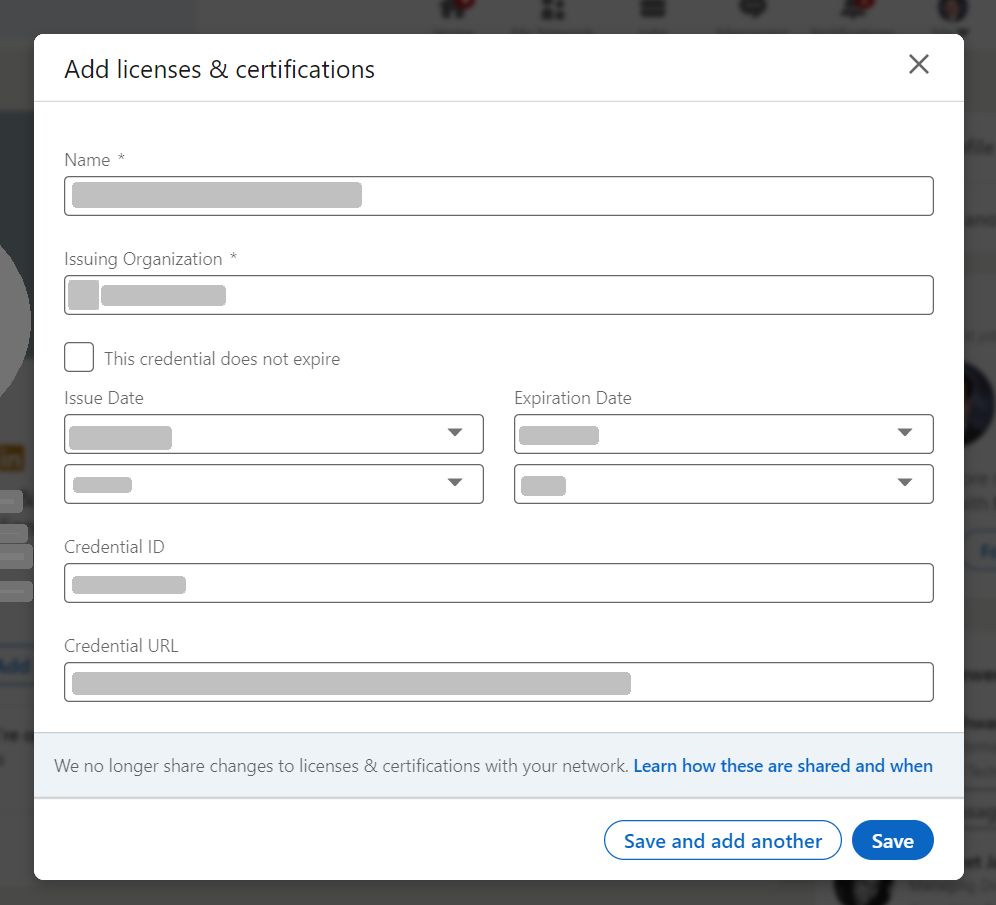The width and height of the screenshot is (996, 905).
Task: Open the Expiration Date year dropdown
Action: point(723,484)
